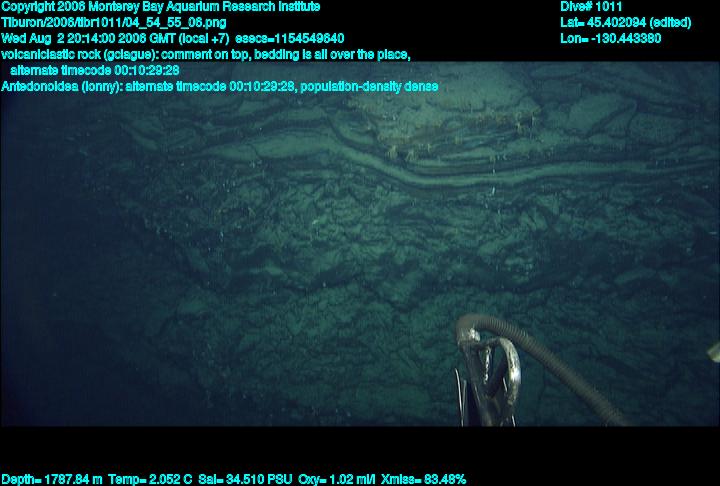
Task: Click the Xmiss= 83.48% reading
Action: point(423,480)
